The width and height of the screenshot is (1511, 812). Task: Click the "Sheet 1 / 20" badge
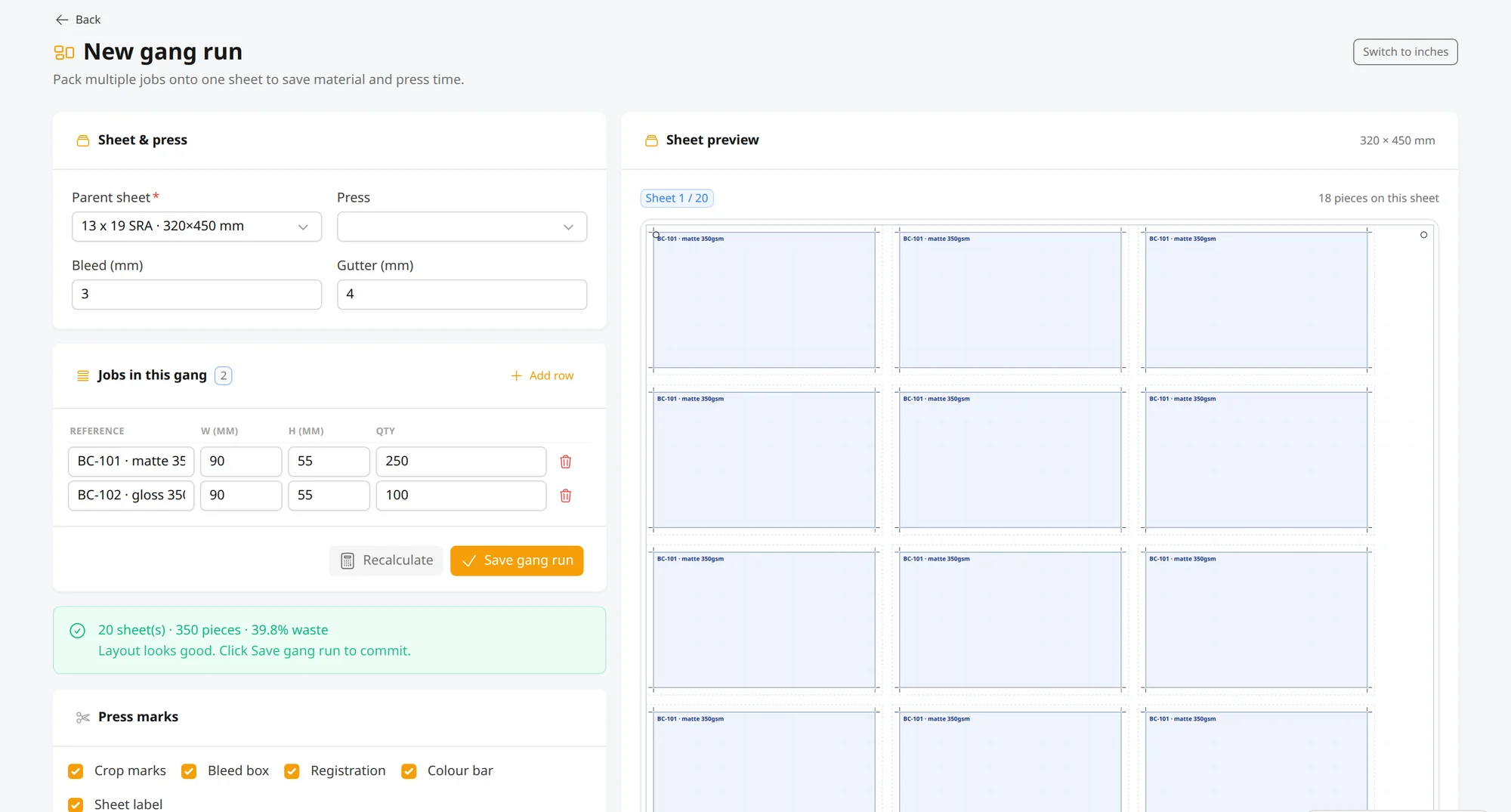pos(677,198)
